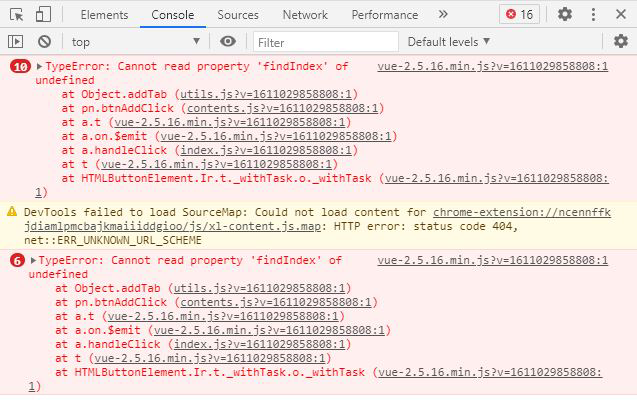The height and width of the screenshot is (400, 637).
Task: Clear the console
Action: [45, 41]
